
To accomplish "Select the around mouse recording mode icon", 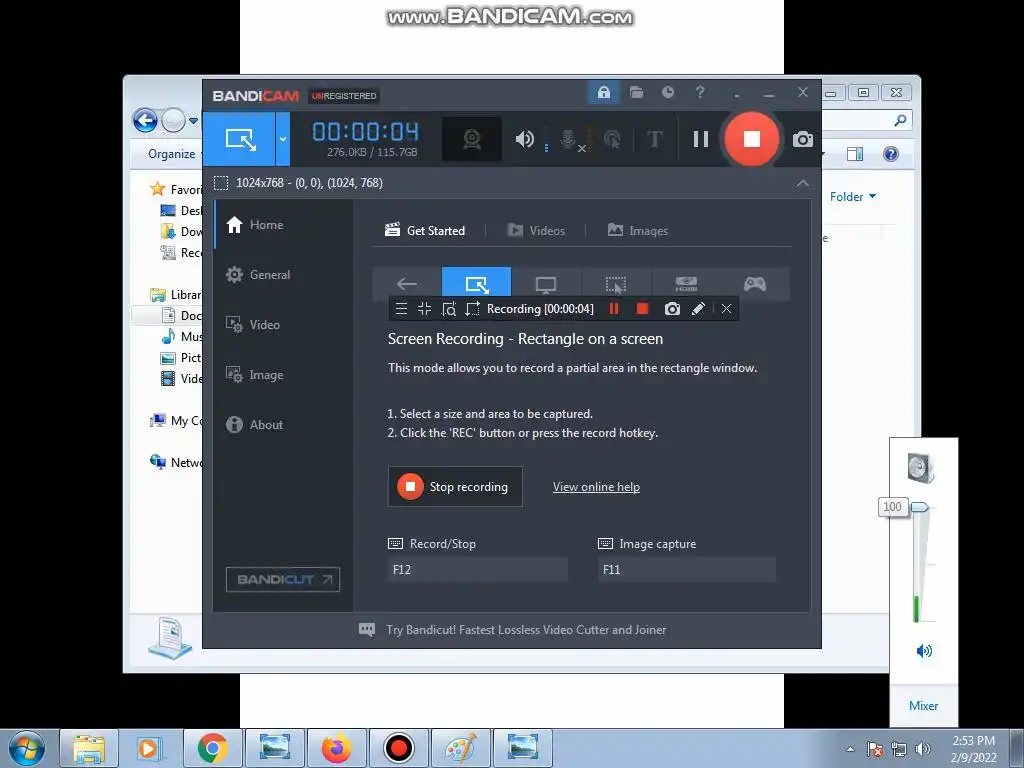I will tap(616, 283).
